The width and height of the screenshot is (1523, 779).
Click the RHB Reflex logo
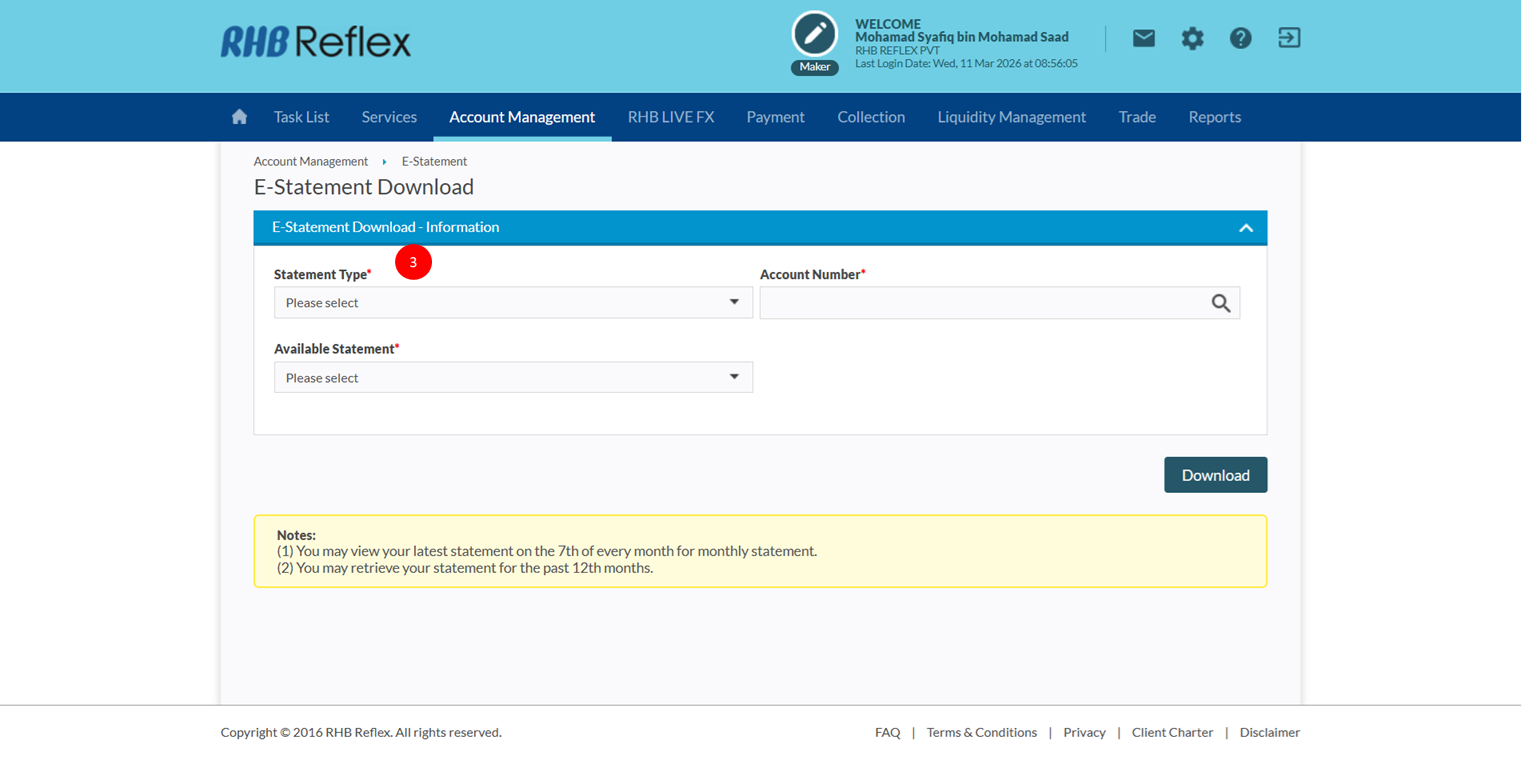[x=316, y=41]
